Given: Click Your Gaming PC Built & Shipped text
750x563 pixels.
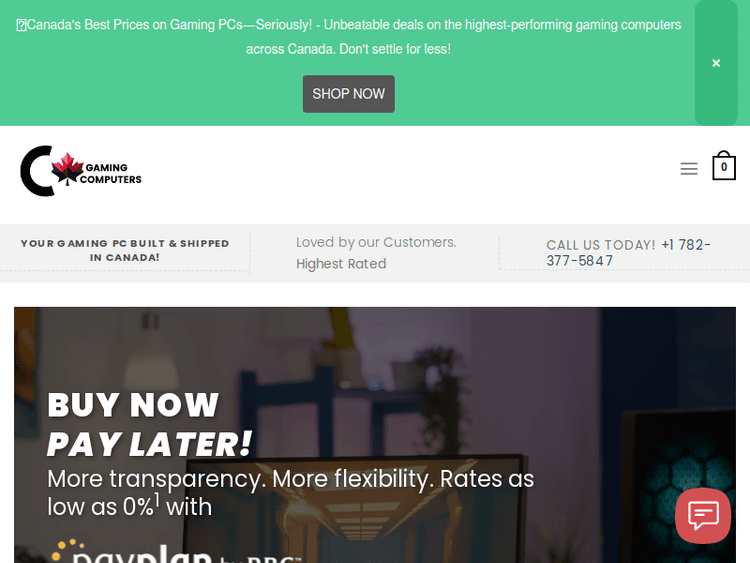Looking at the screenshot, I should pyautogui.click(x=125, y=250).
